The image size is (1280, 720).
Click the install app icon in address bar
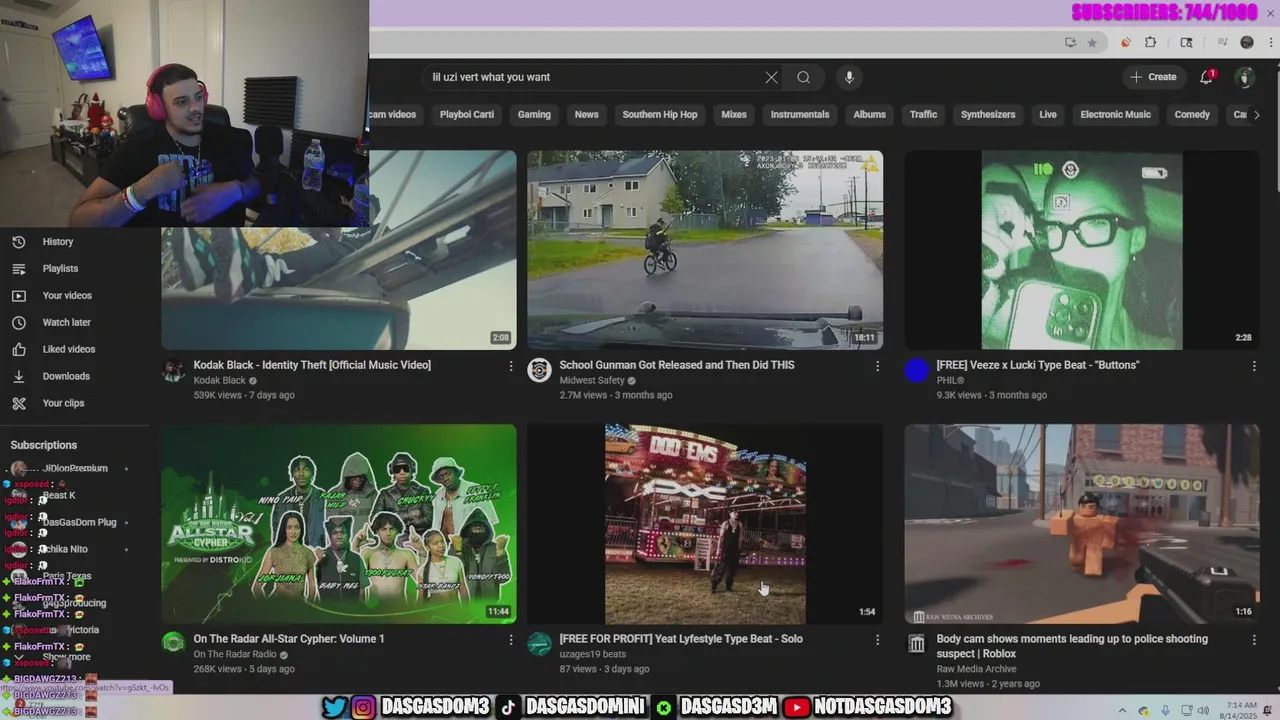click(x=1070, y=42)
